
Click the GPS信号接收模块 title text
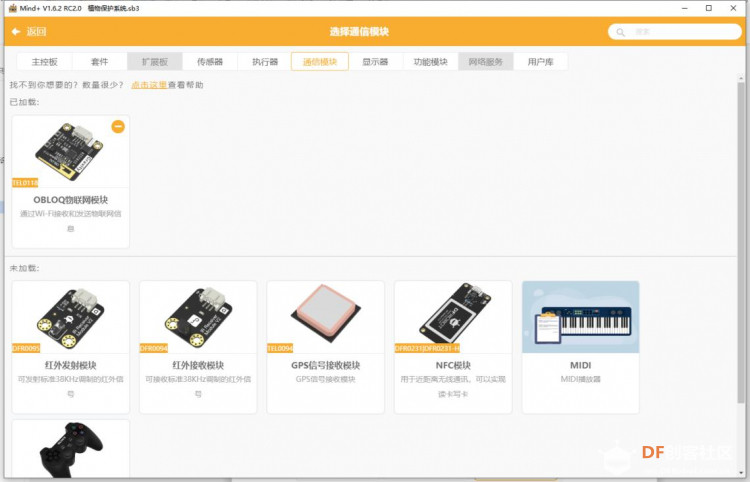pos(326,365)
